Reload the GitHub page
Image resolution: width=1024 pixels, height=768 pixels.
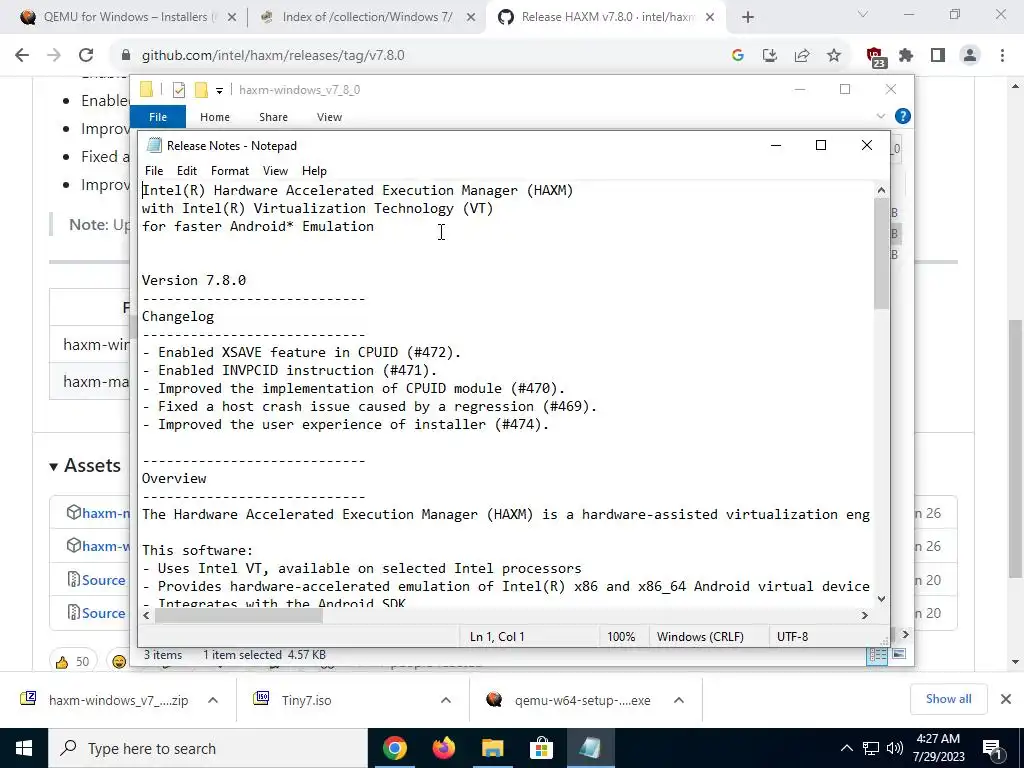click(x=86, y=56)
